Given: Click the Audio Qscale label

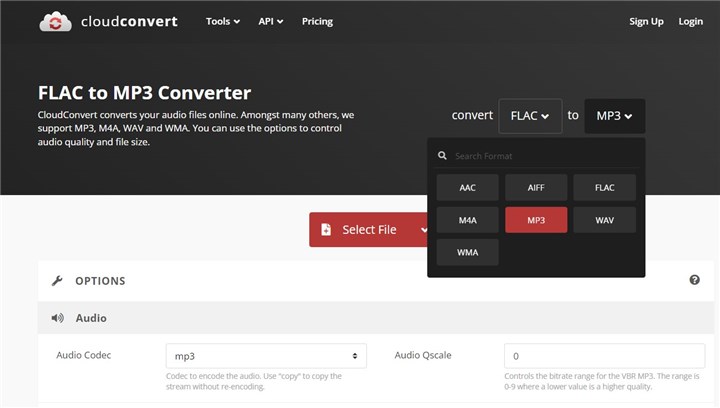Looking at the screenshot, I should 423,355.
